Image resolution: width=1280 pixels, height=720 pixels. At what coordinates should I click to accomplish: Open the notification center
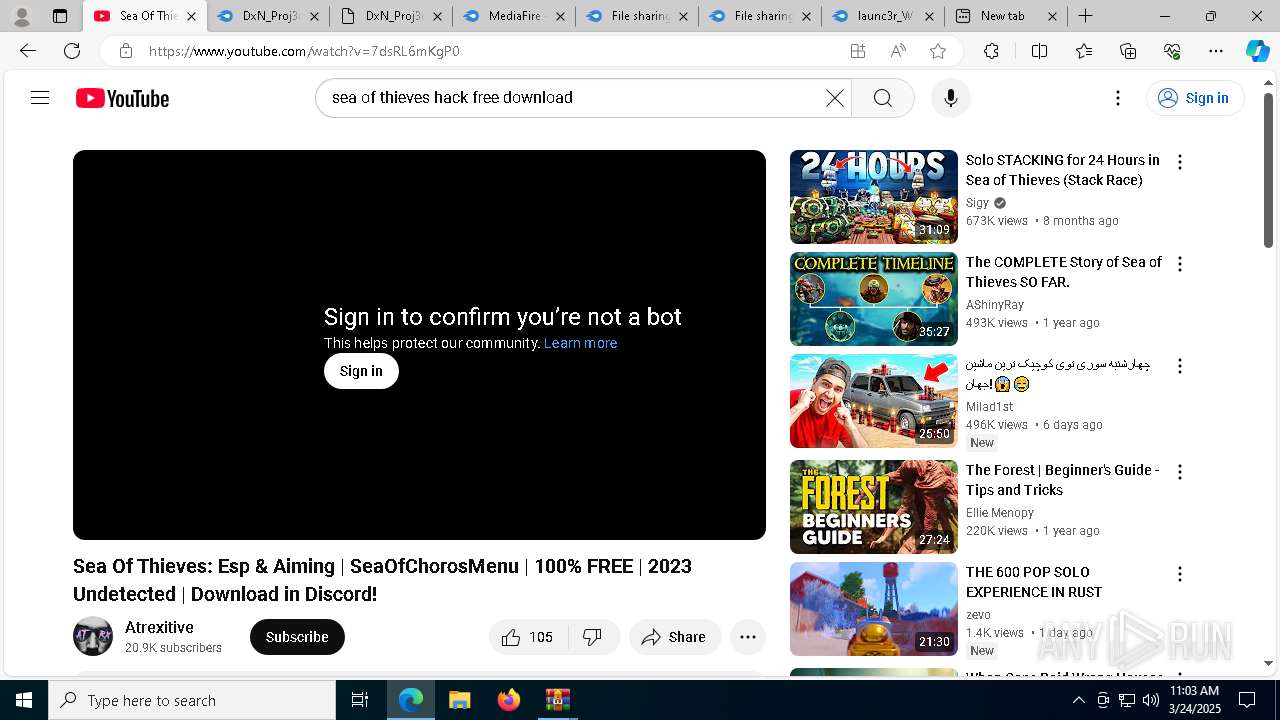(x=1247, y=700)
